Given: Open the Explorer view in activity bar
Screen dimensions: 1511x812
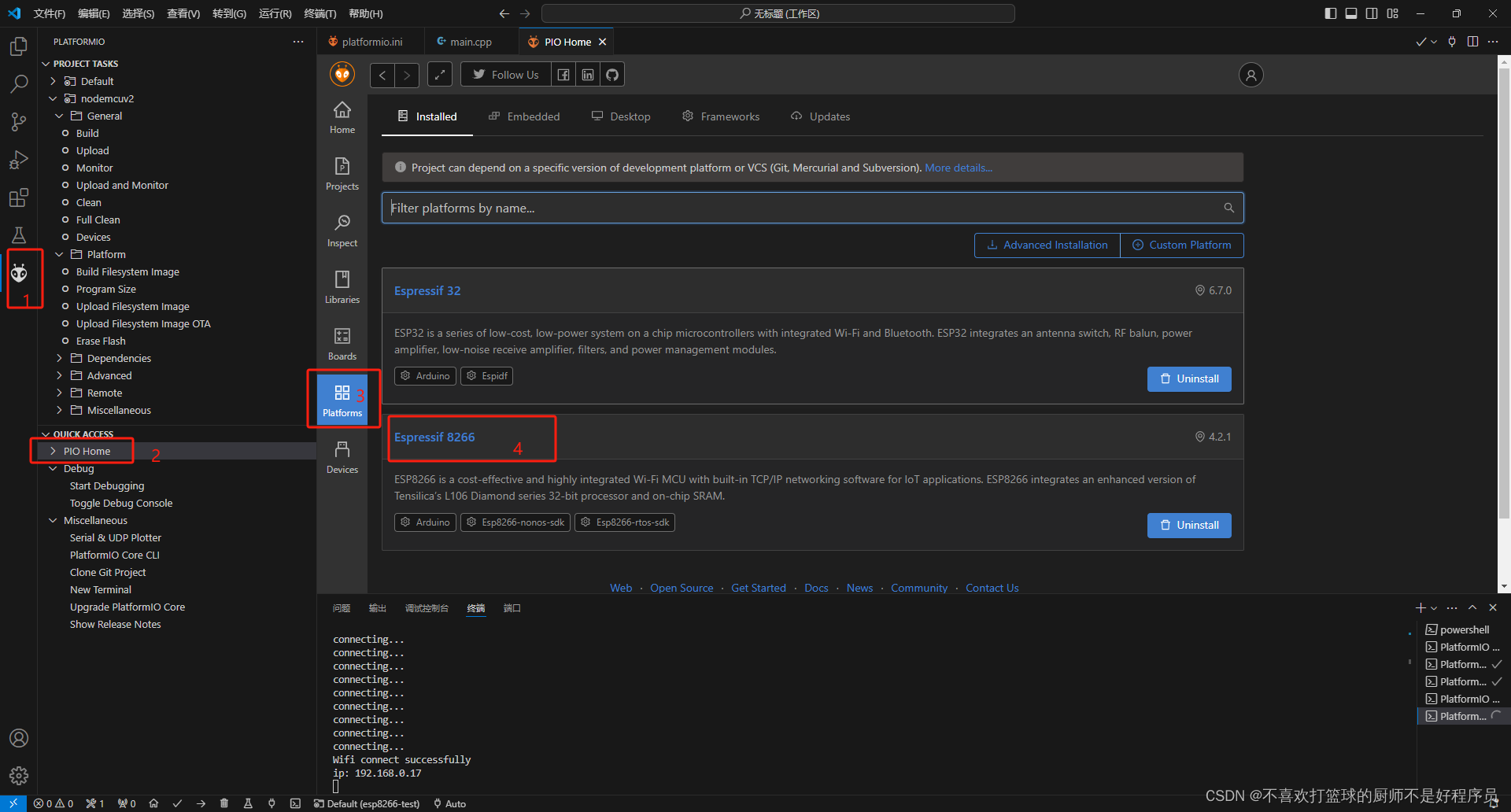Looking at the screenshot, I should tap(19, 46).
